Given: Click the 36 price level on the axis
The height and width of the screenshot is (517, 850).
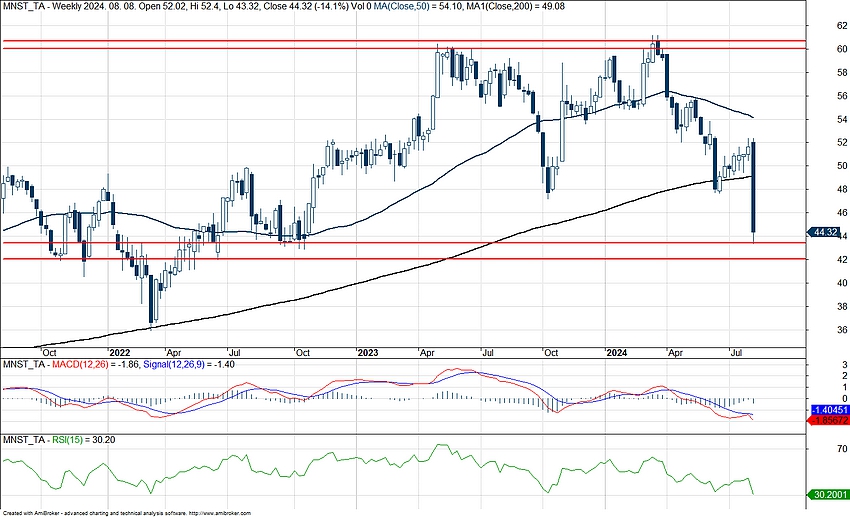Looking at the screenshot, I should tap(815, 330).
